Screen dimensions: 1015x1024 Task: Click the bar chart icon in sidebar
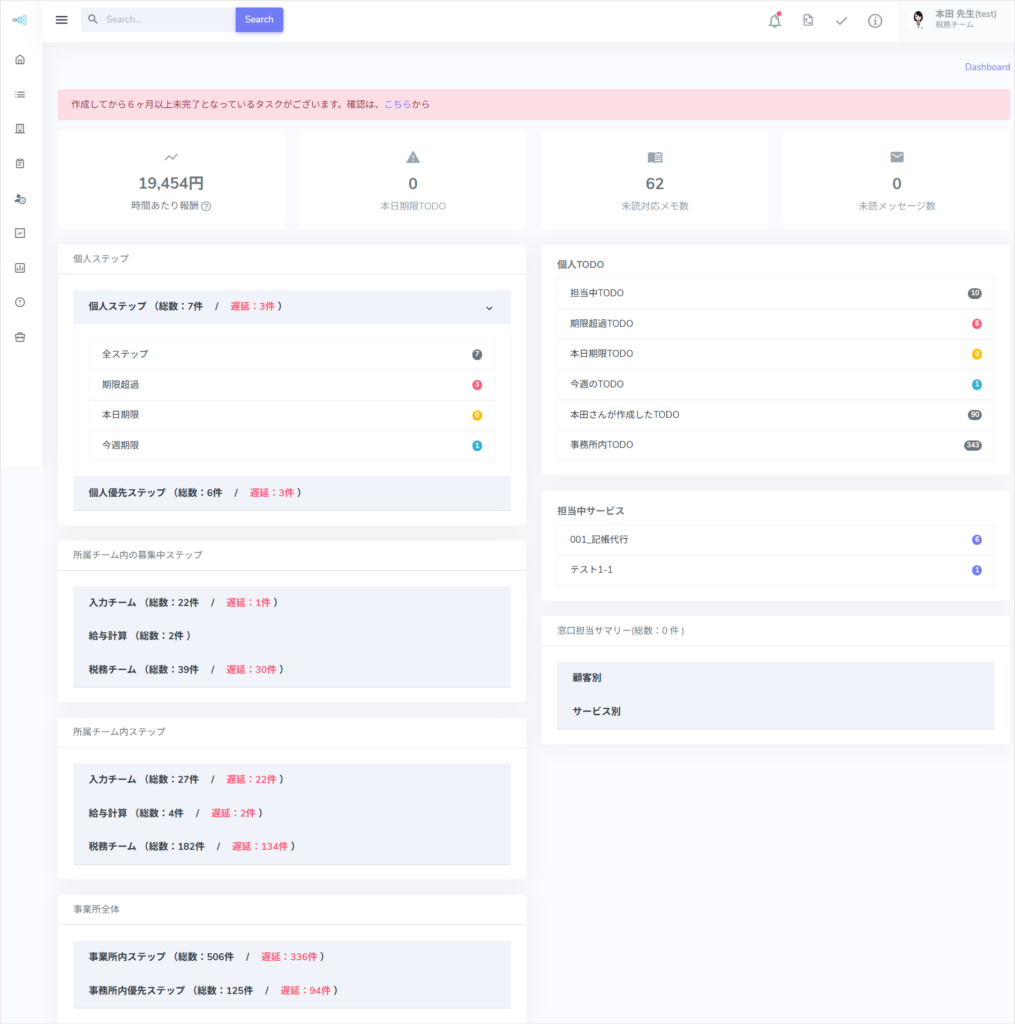coord(20,268)
